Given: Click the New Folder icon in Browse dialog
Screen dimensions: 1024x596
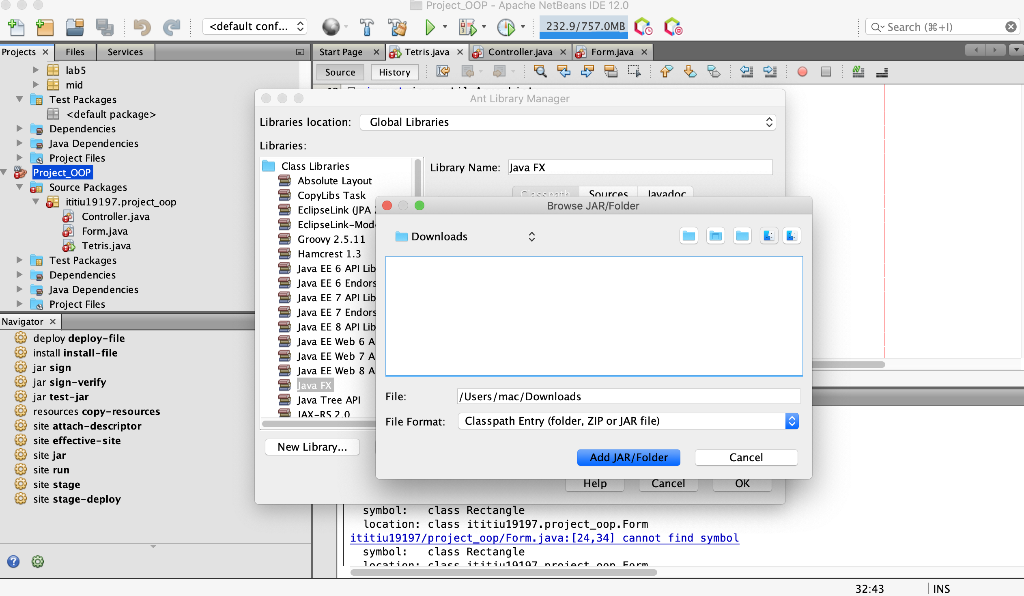Looking at the screenshot, I should click(742, 236).
